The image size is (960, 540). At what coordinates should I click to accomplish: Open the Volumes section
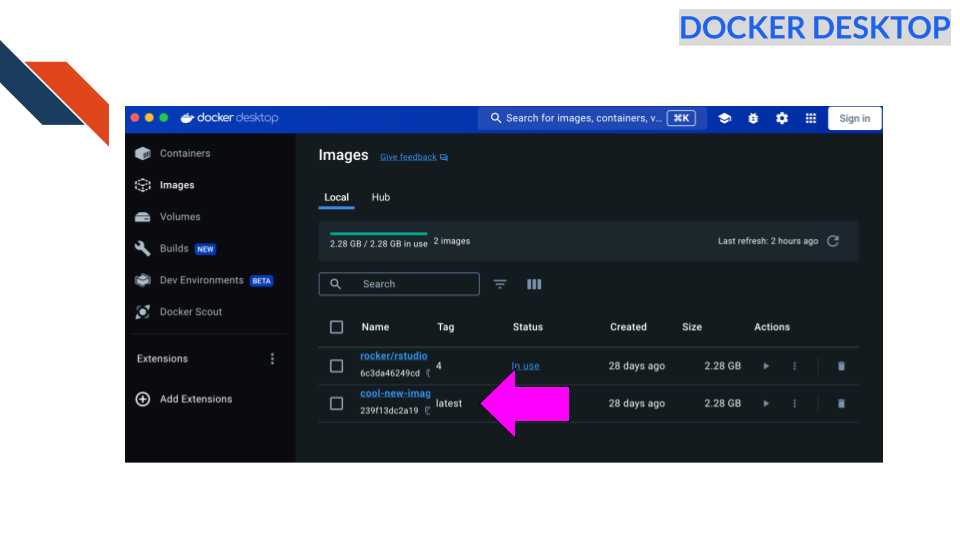[x=180, y=217]
